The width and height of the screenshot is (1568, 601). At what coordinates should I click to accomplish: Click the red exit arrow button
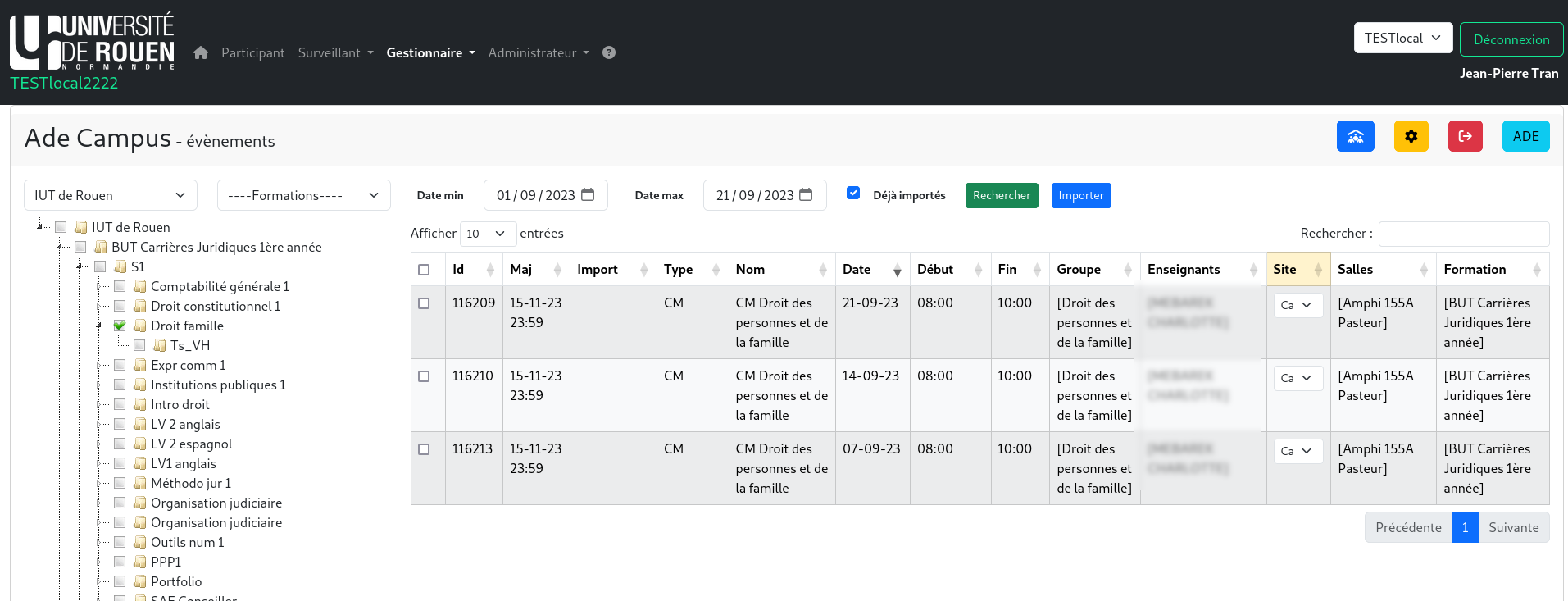[x=1465, y=136]
